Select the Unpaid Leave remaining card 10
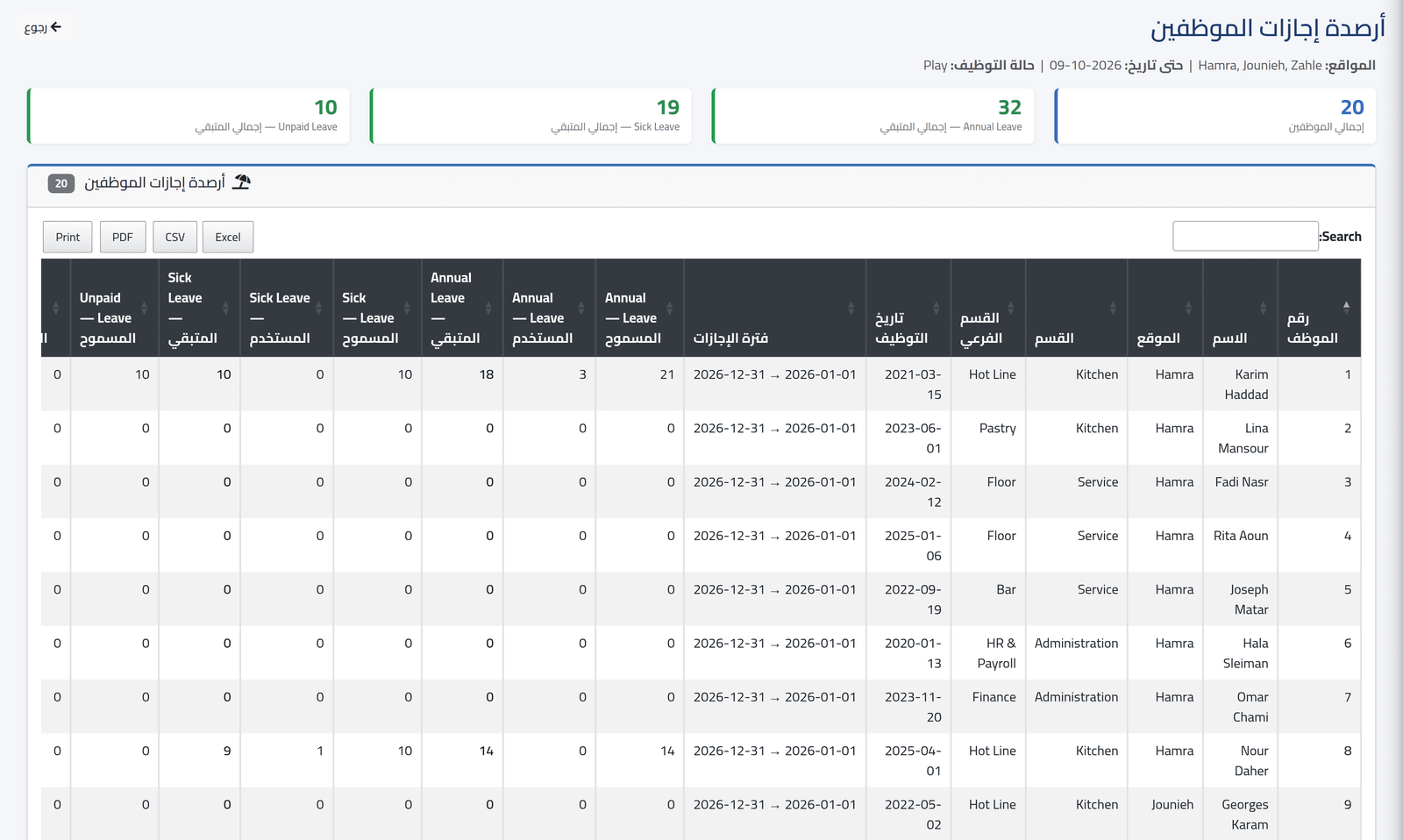1403x840 pixels. pyautogui.click(x=188, y=116)
